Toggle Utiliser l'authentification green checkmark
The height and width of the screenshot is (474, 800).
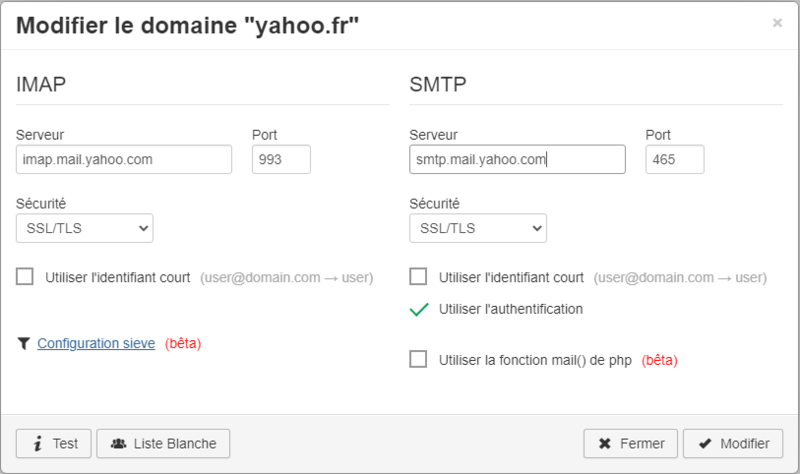[x=419, y=309]
